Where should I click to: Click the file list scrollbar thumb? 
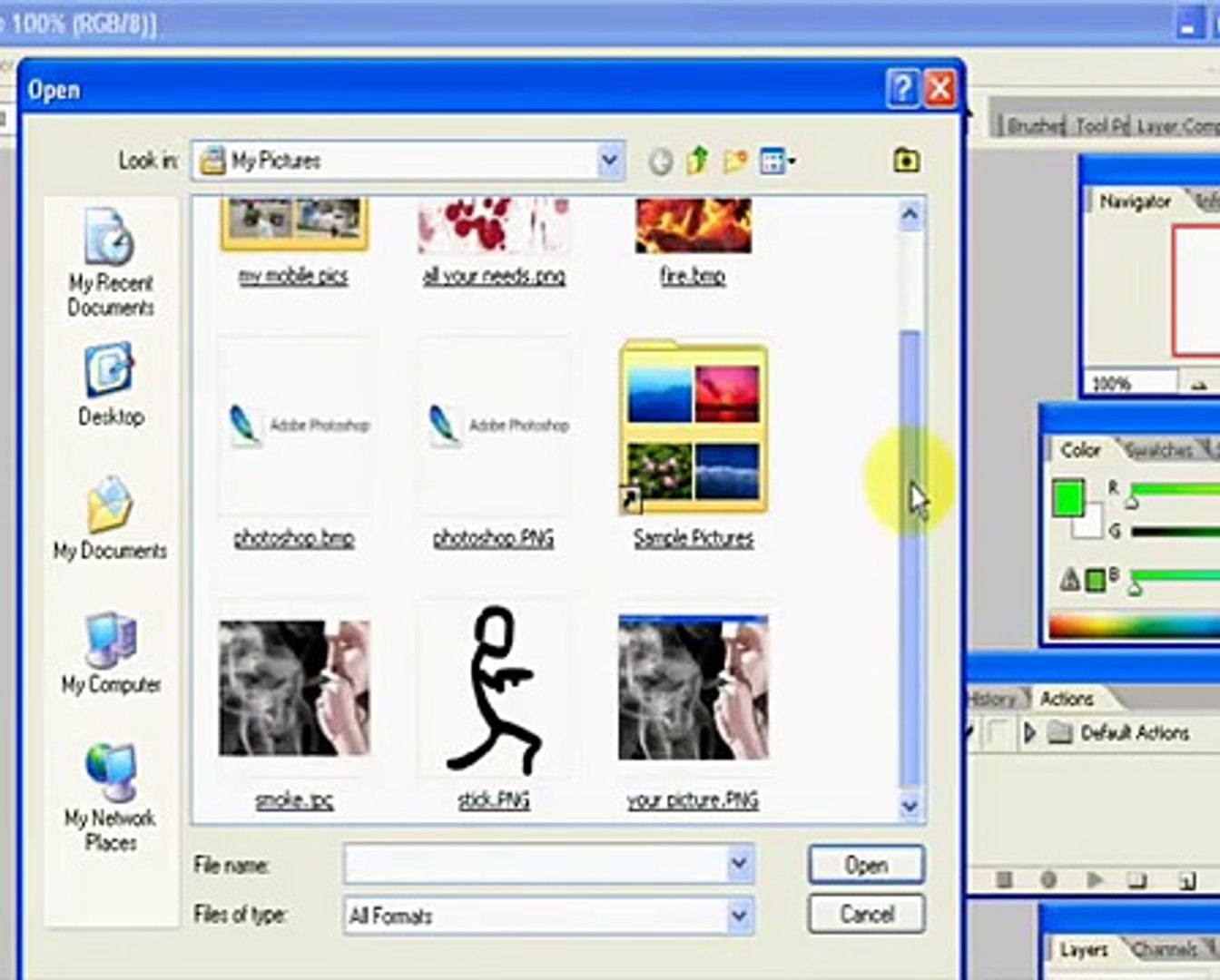coord(910,558)
